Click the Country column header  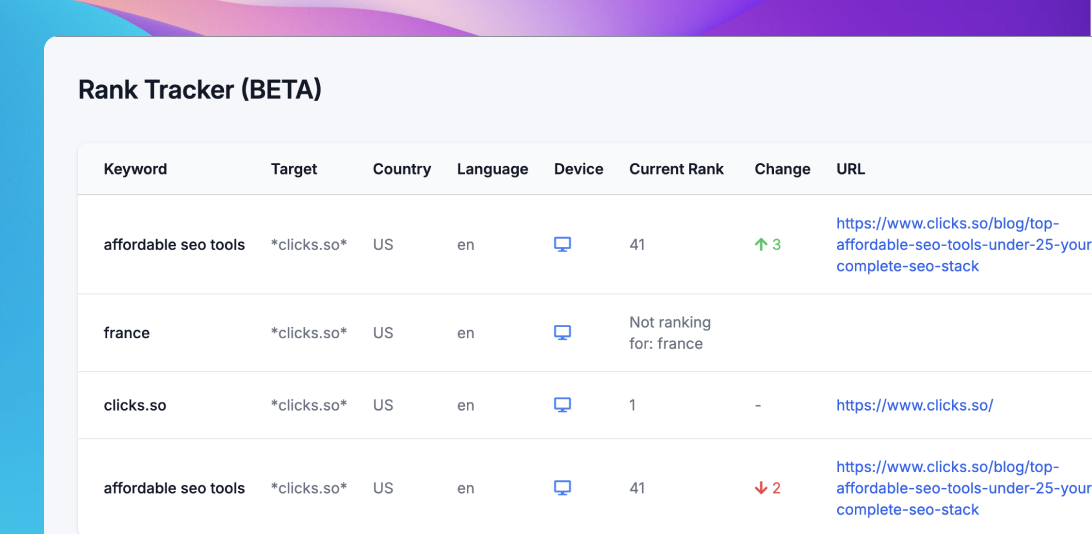402,169
